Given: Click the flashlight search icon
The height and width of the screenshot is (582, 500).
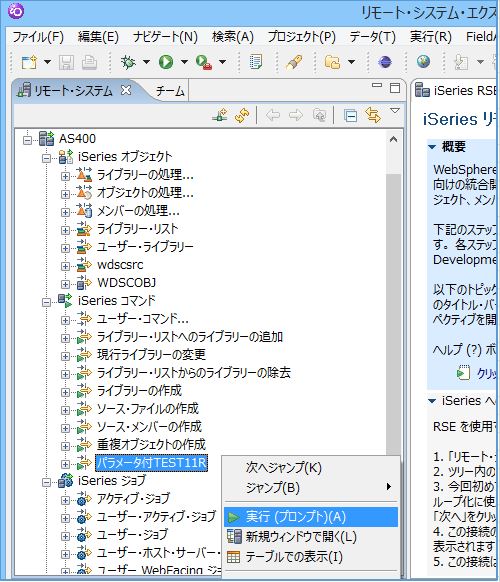Looking at the screenshot, I should click(x=294, y=62).
